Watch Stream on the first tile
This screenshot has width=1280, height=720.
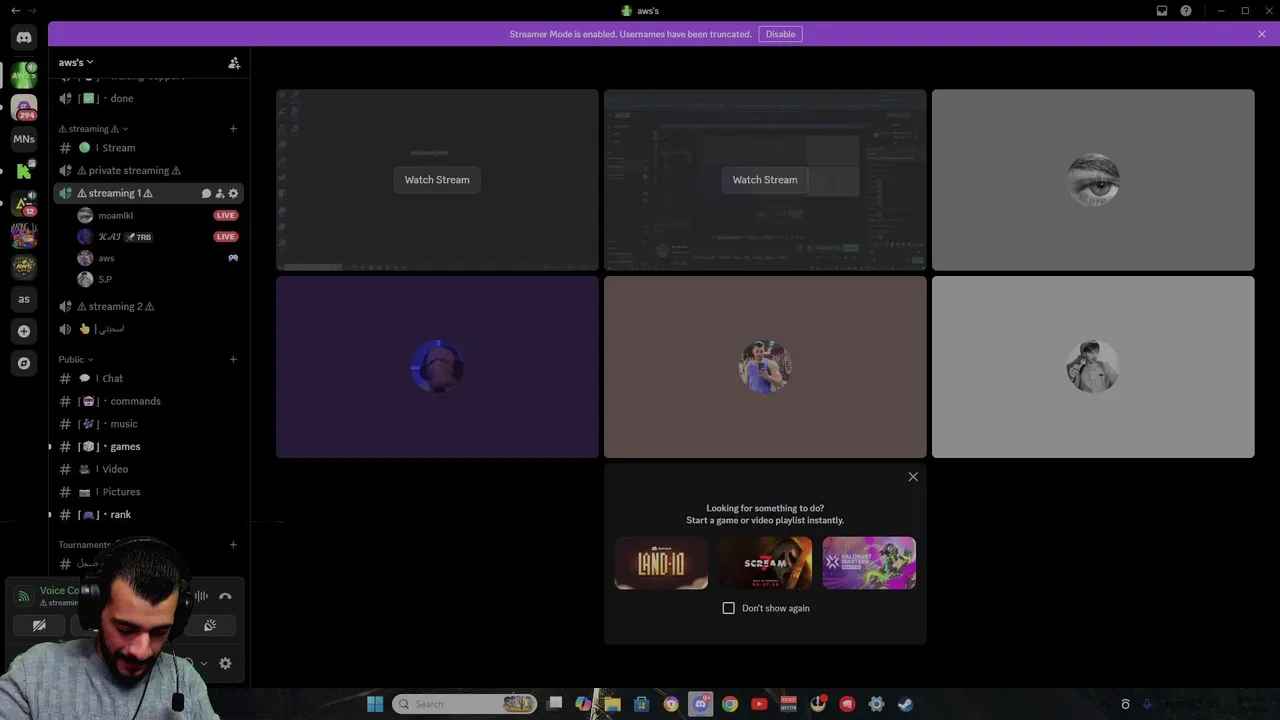[x=437, y=180]
